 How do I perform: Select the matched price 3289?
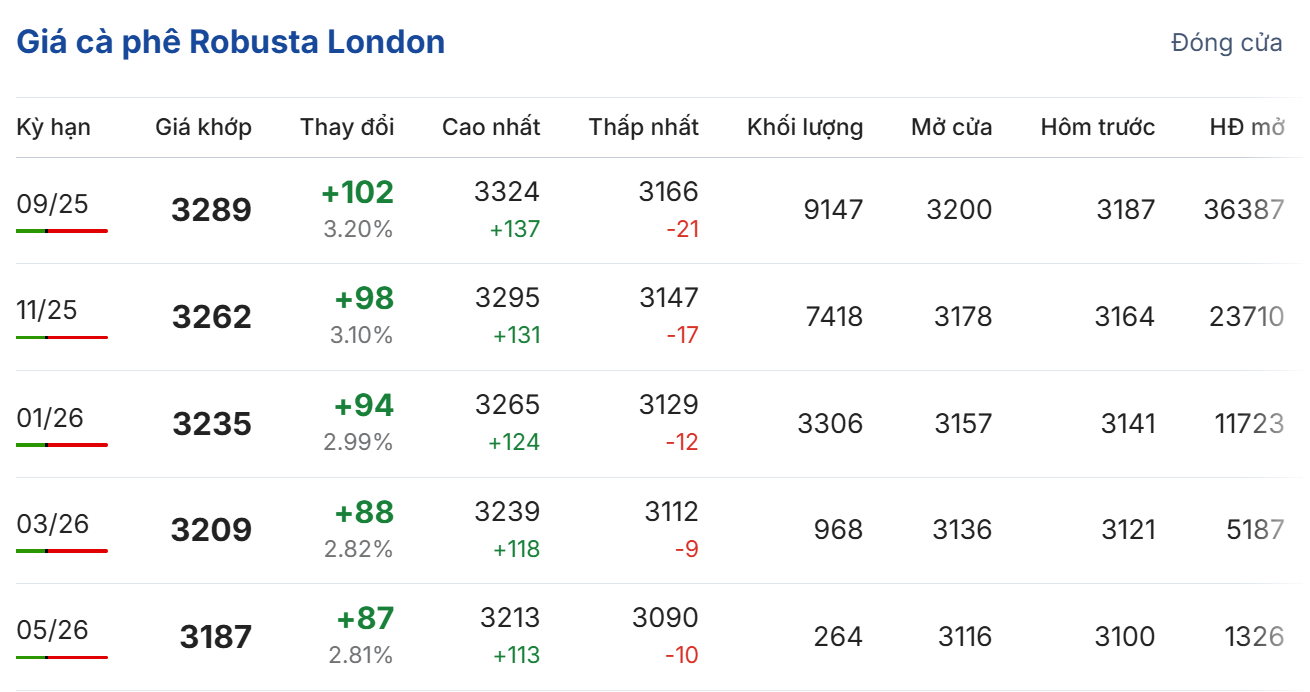pos(211,210)
